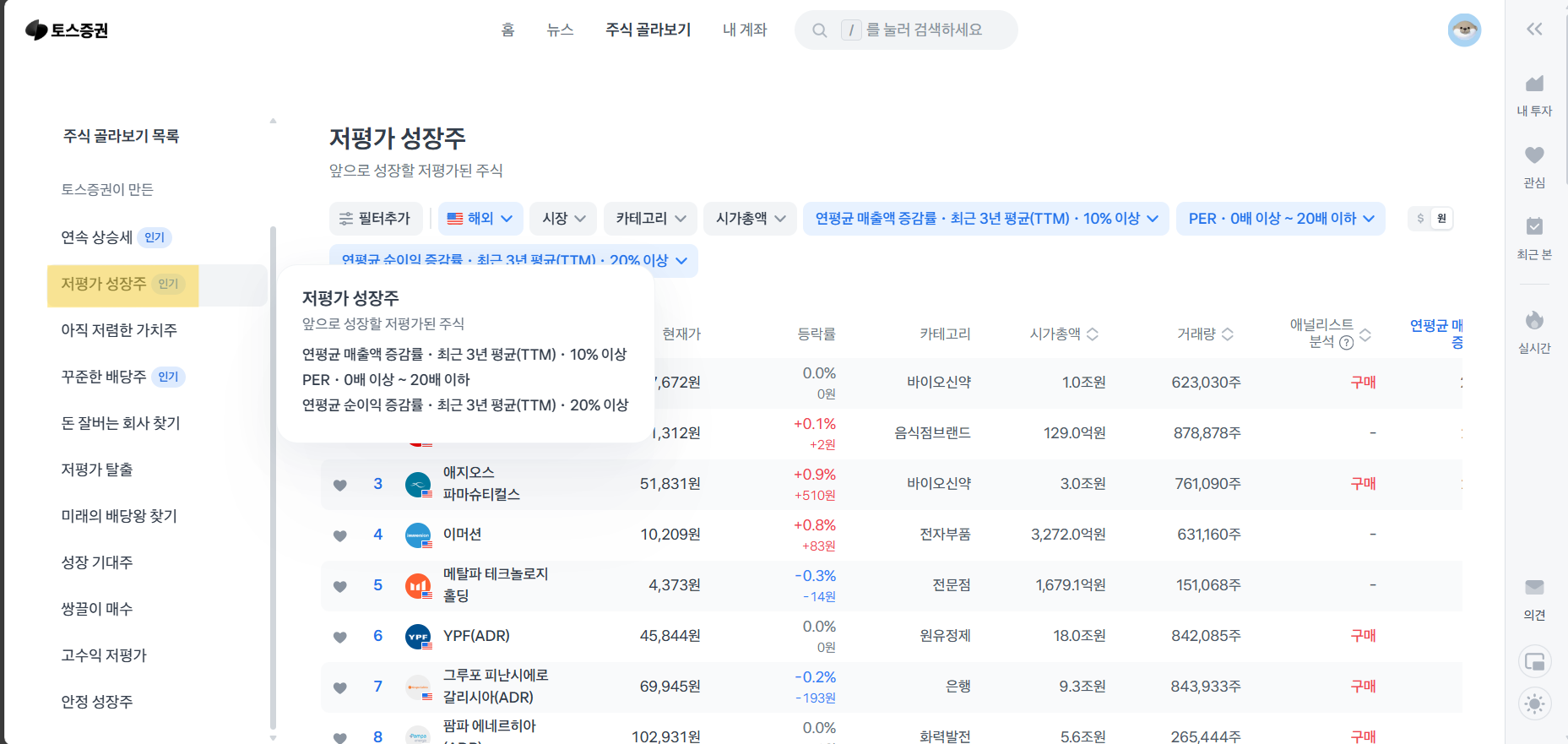Open My Investments (내 투자) icon
Image resolution: width=1568 pixels, height=744 pixels.
coord(1534,84)
